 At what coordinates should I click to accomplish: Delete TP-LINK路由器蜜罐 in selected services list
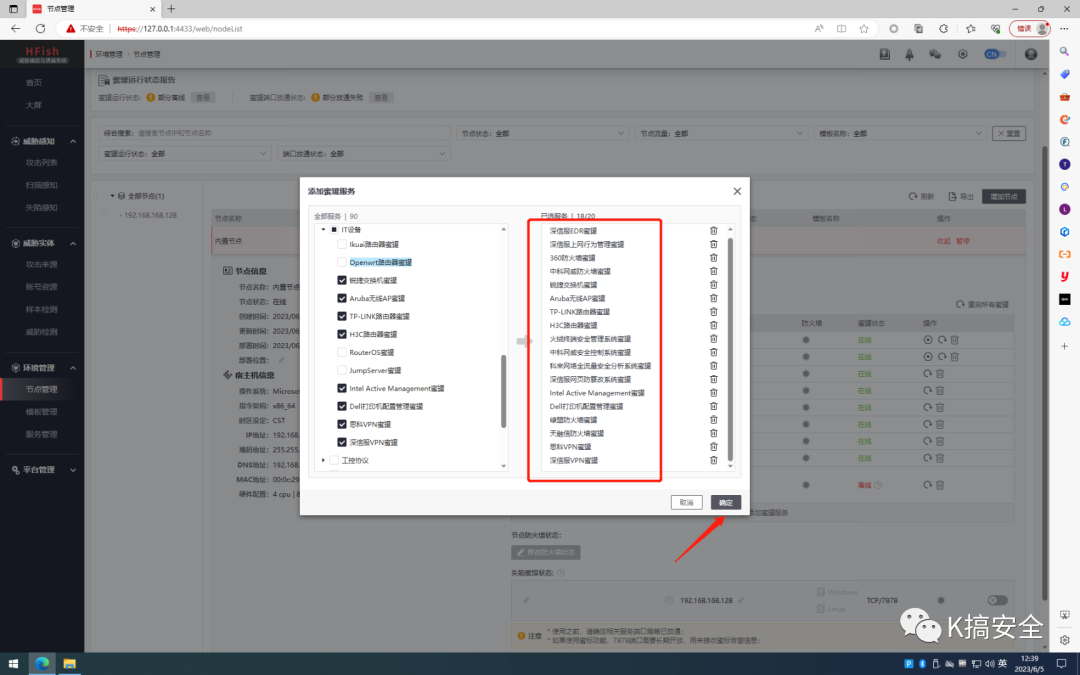coord(714,311)
